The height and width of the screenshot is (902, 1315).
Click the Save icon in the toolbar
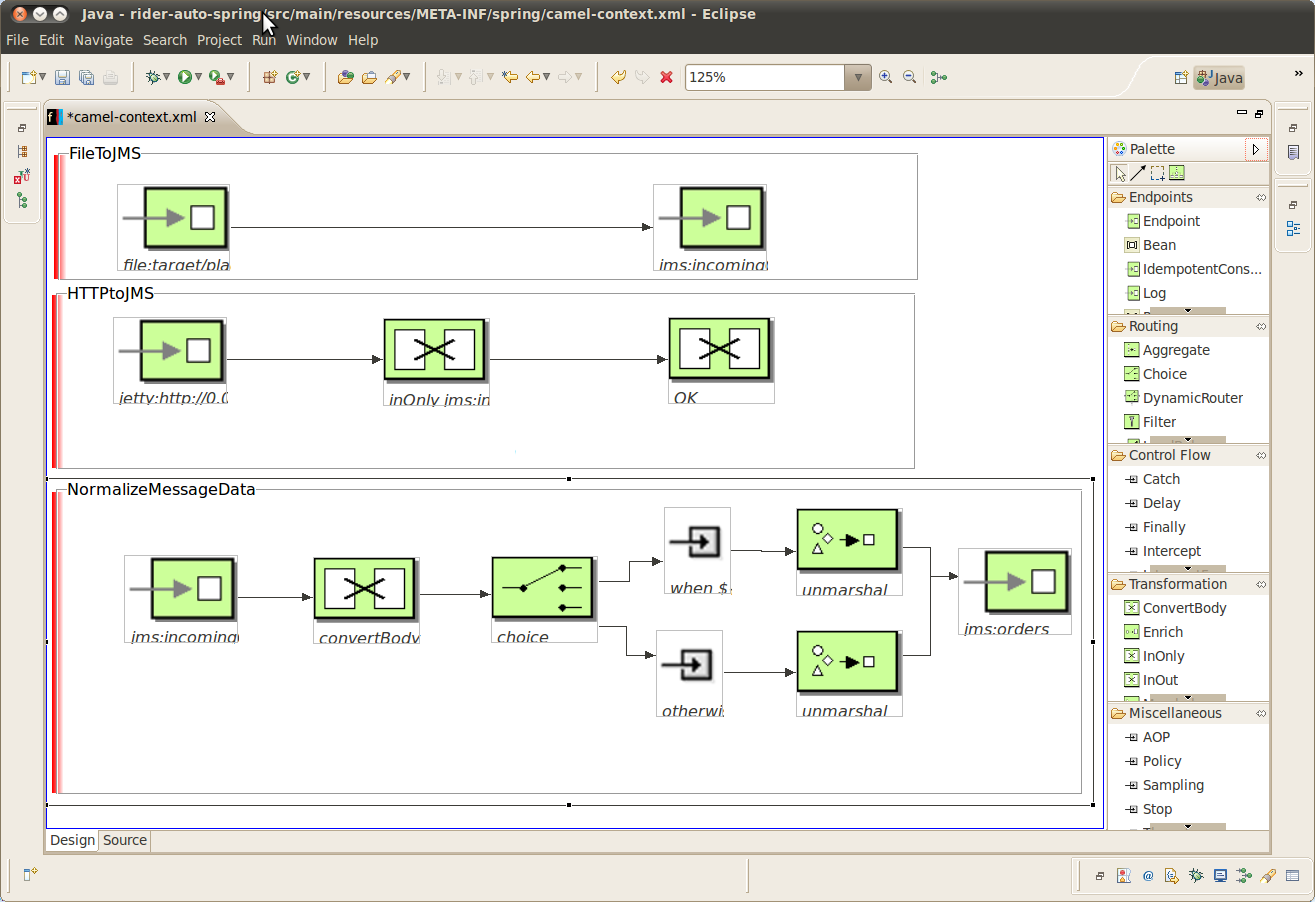(62, 77)
